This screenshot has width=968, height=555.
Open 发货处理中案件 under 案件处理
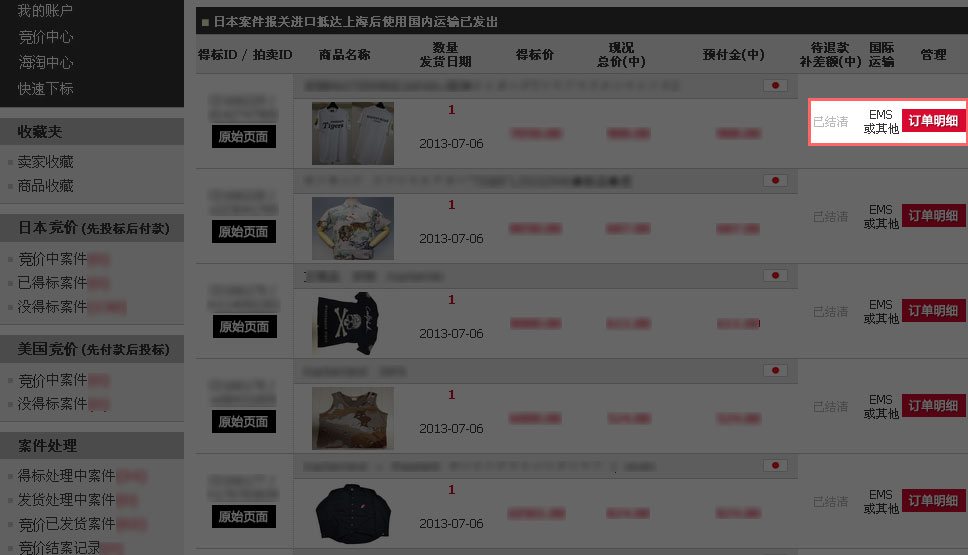tap(67, 499)
